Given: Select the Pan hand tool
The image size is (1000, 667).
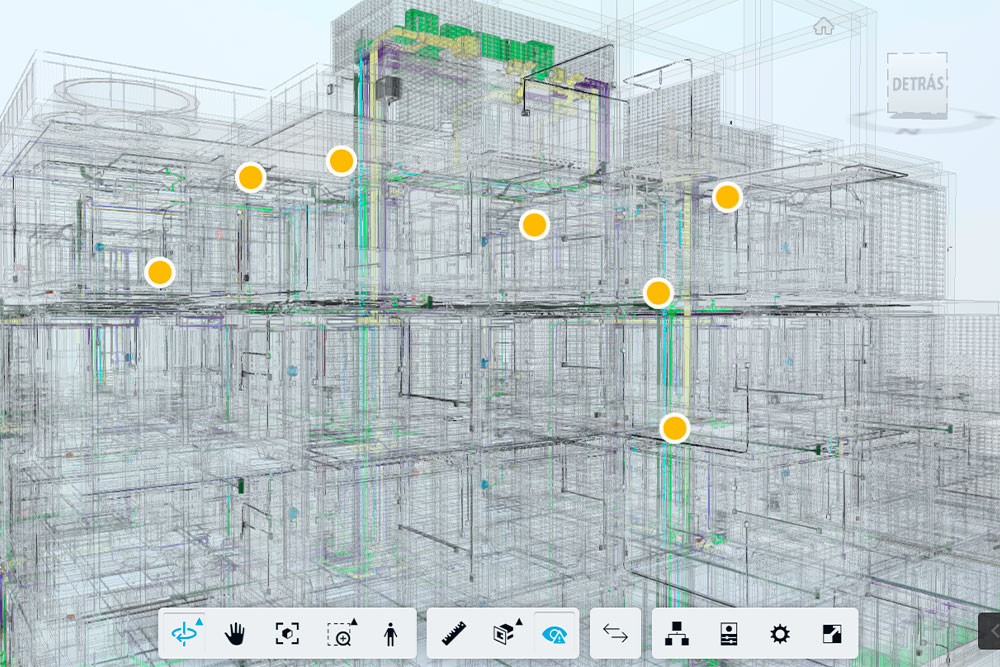Looking at the screenshot, I should [x=235, y=634].
